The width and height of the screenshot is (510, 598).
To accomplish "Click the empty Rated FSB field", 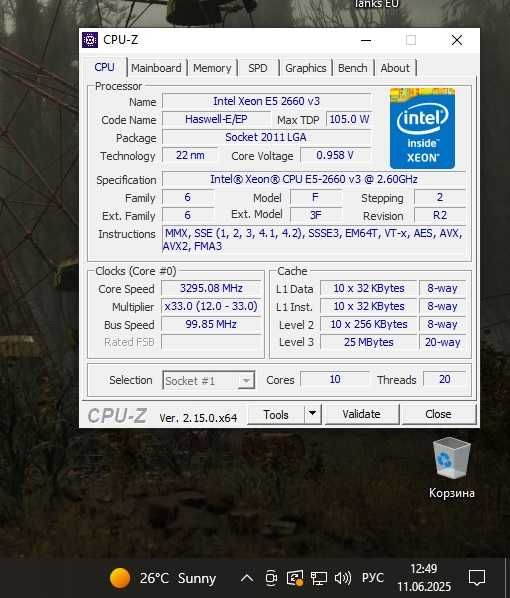I will (x=211, y=342).
